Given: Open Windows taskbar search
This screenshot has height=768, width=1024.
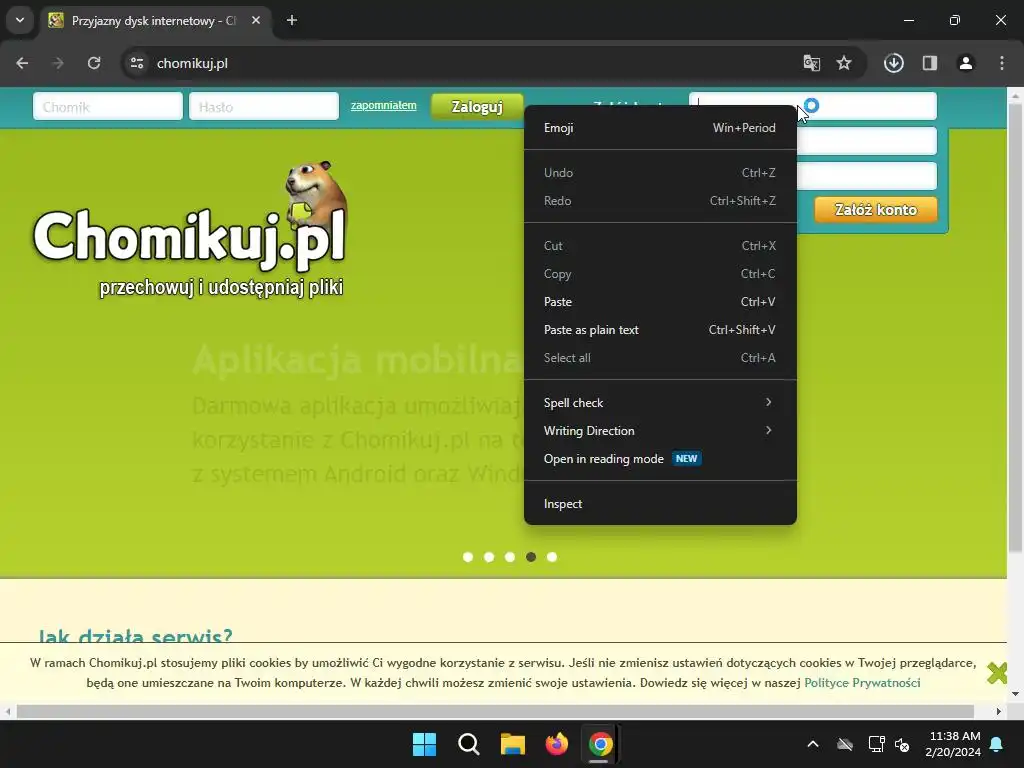Looking at the screenshot, I should [x=469, y=744].
